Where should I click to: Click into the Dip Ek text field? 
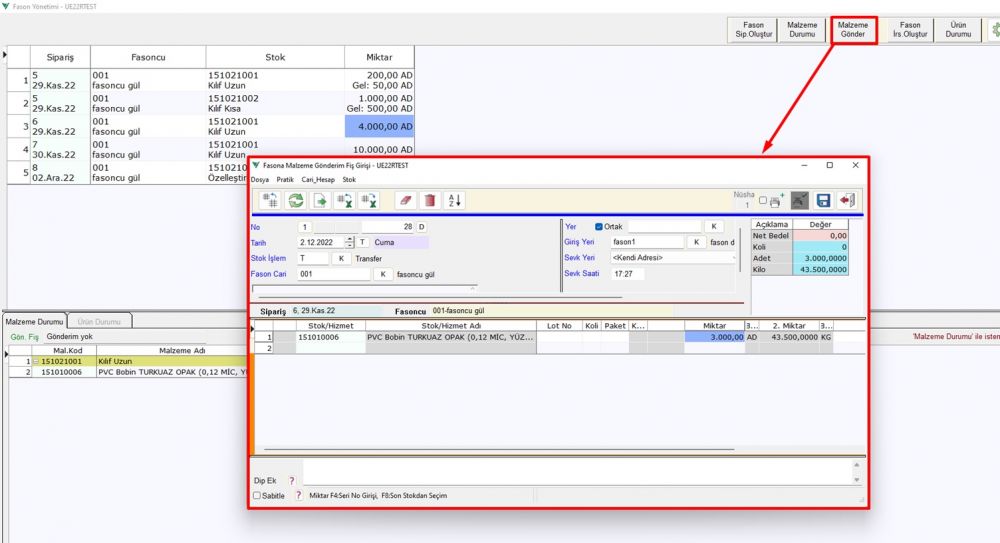(x=575, y=472)
